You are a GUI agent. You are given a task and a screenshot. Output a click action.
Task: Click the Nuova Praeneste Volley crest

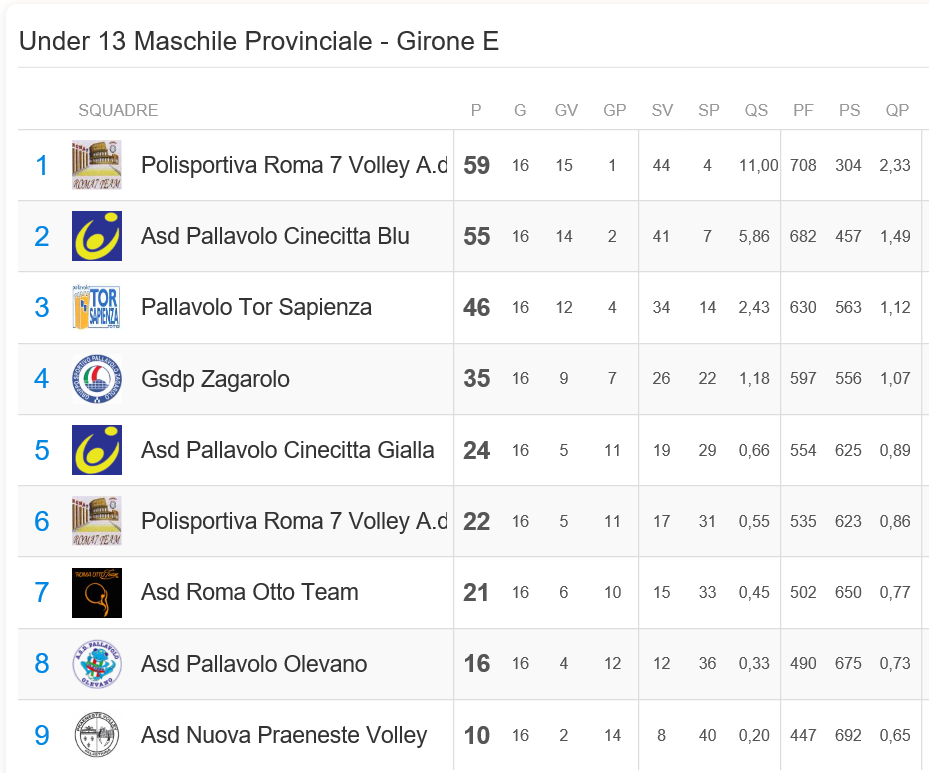tap(97, 734)
